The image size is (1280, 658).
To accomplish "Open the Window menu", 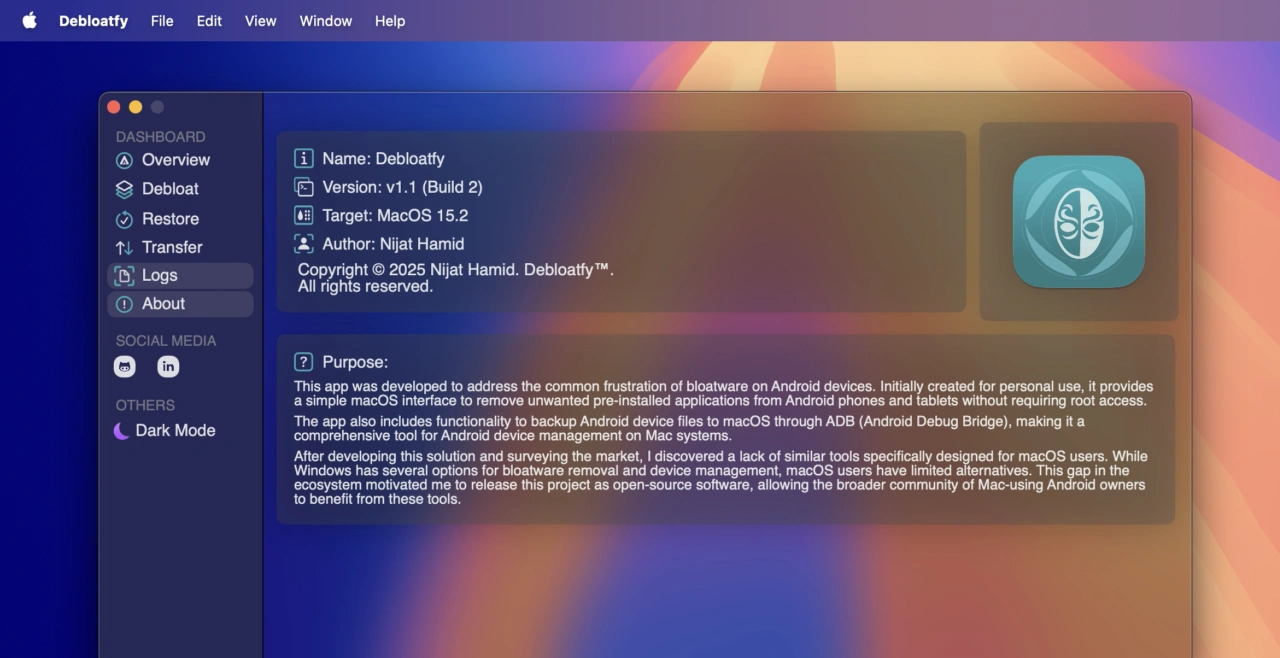I will pos(326,21).
